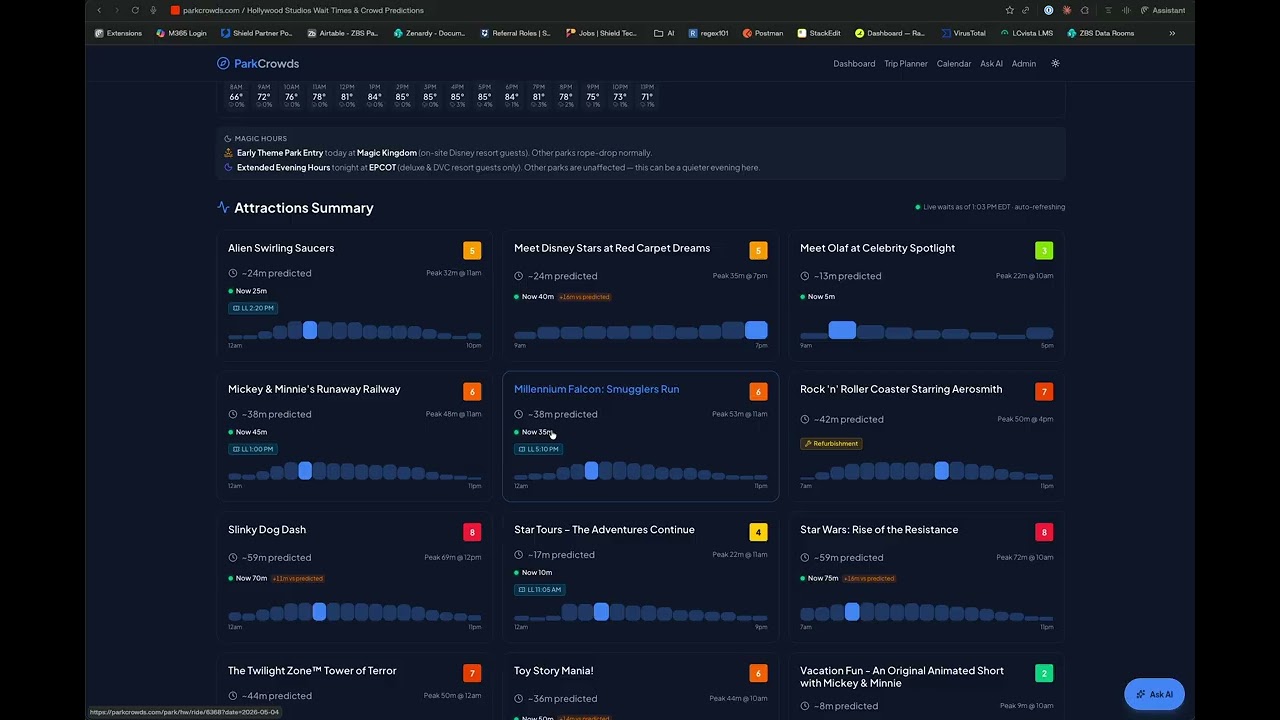This screenshot has height=720, width=1280.
Task: Open the Referral Roles bookmark
Action: pyautogui.click(x=515, y=33)
